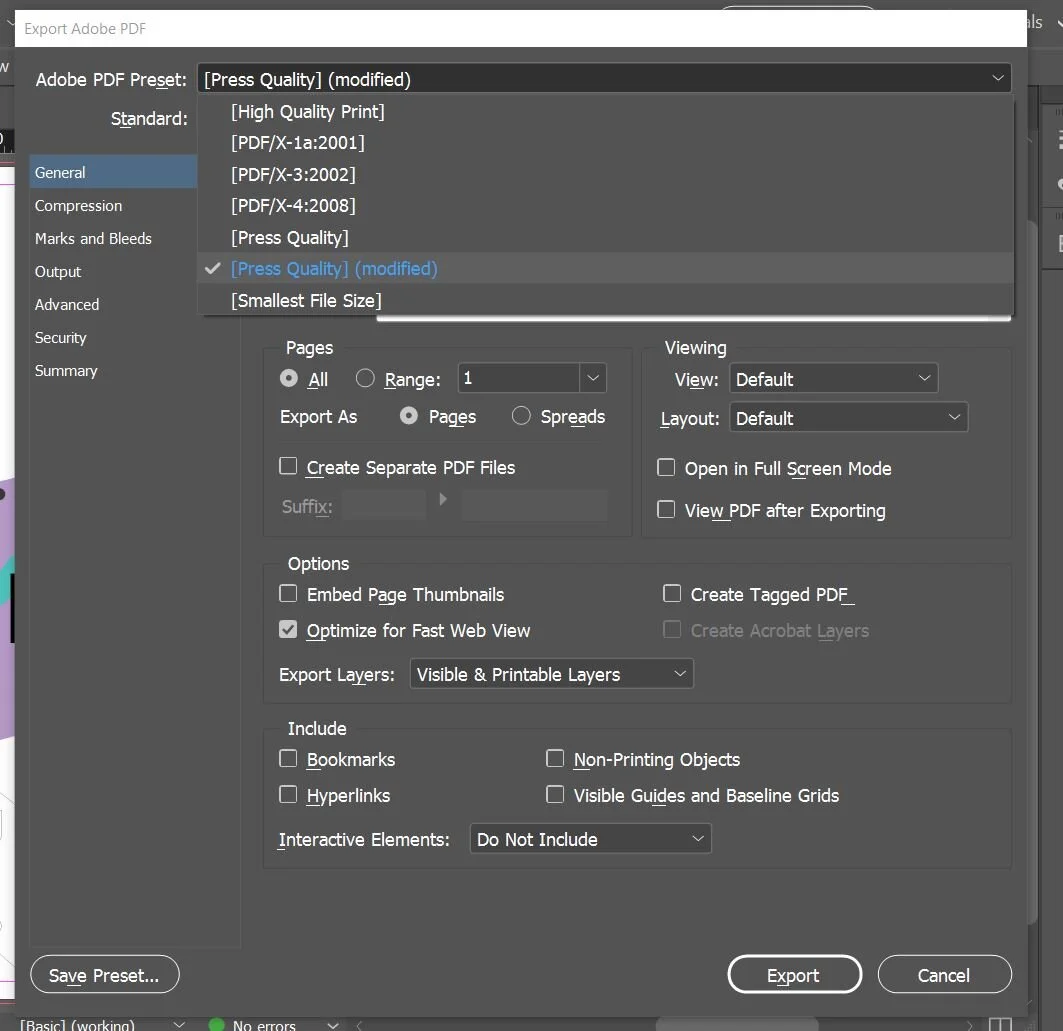
Task: Open the Export Layers dropdown
Action: pos(551,674)
